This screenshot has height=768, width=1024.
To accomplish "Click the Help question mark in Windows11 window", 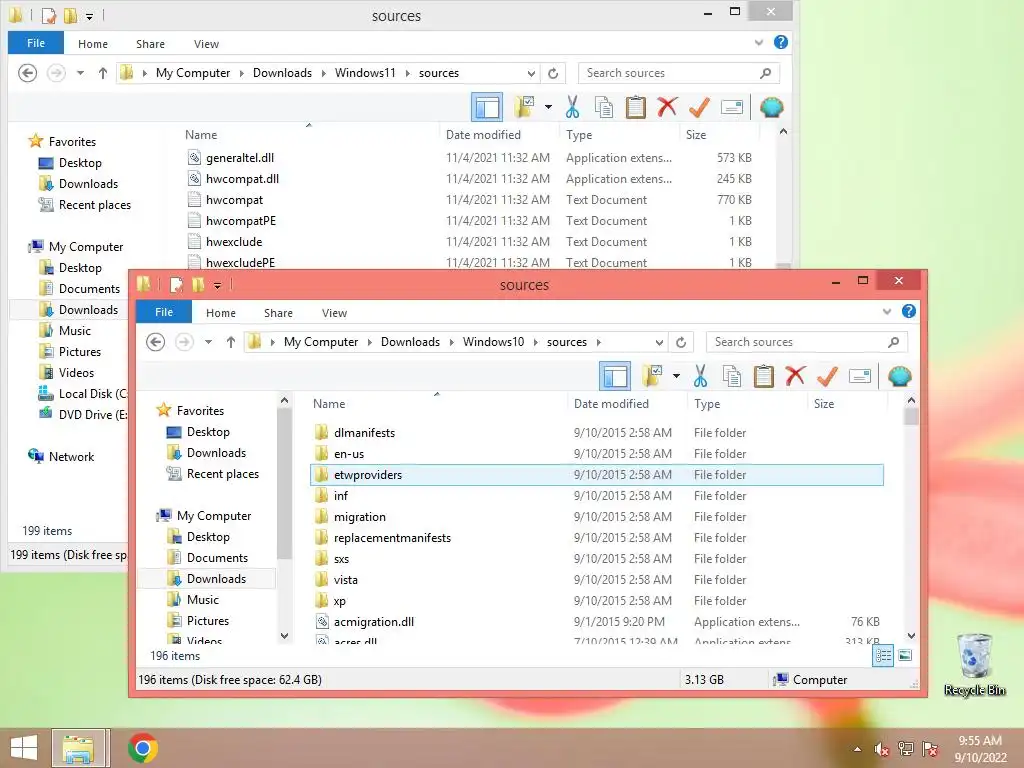I will coord(780,42).
